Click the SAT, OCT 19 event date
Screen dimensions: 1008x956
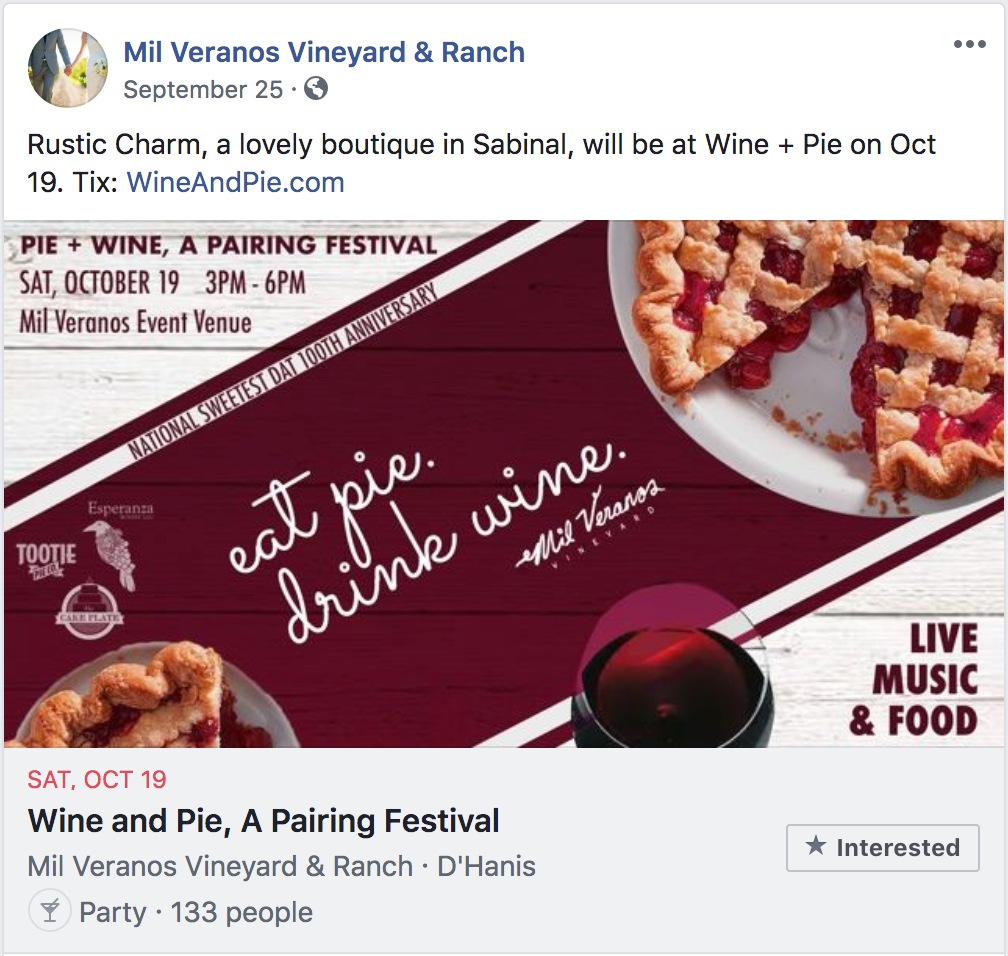[x=97, y=779]
